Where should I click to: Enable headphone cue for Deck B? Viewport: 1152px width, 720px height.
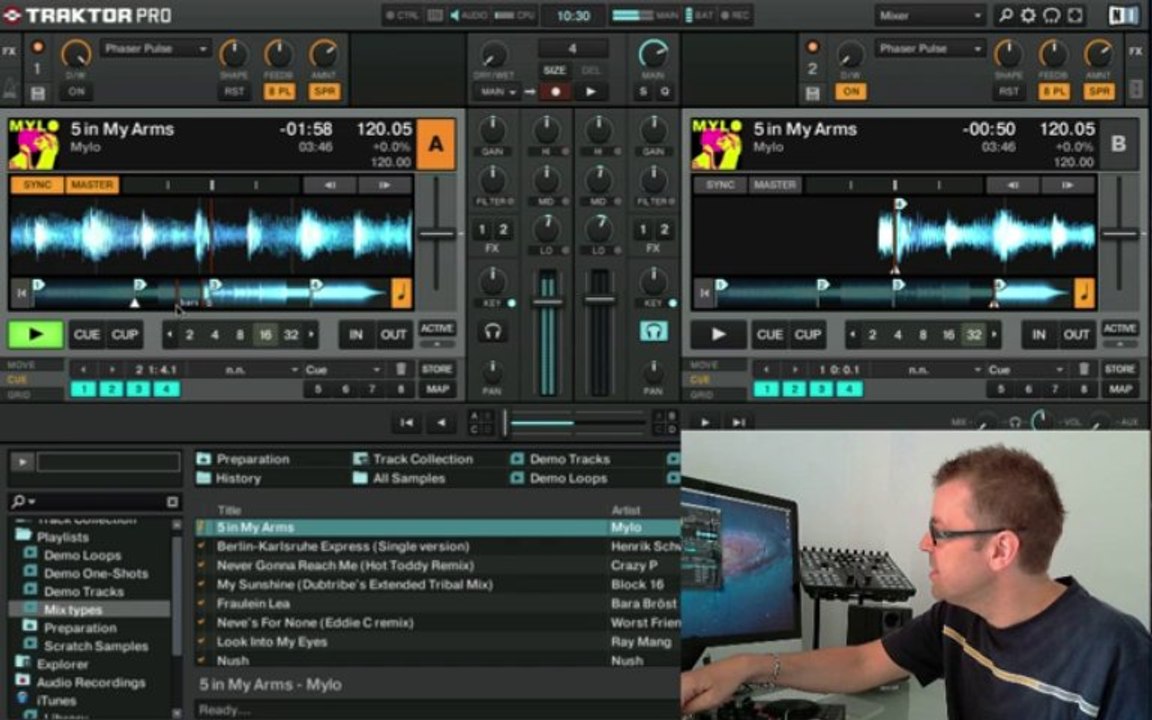(x=653, y=331)
